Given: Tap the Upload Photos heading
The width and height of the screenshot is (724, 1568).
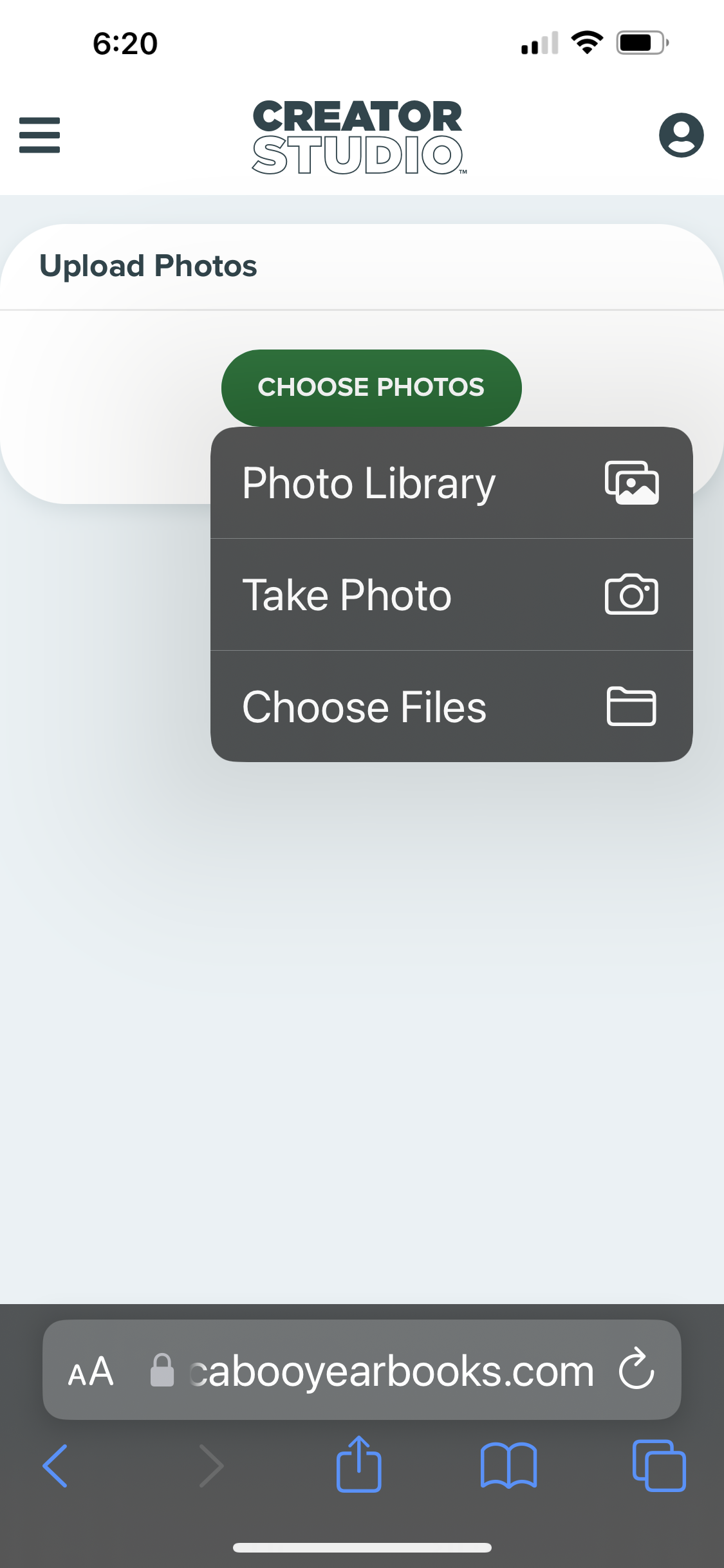Looking at the screenshot, I should pos(148,266).
